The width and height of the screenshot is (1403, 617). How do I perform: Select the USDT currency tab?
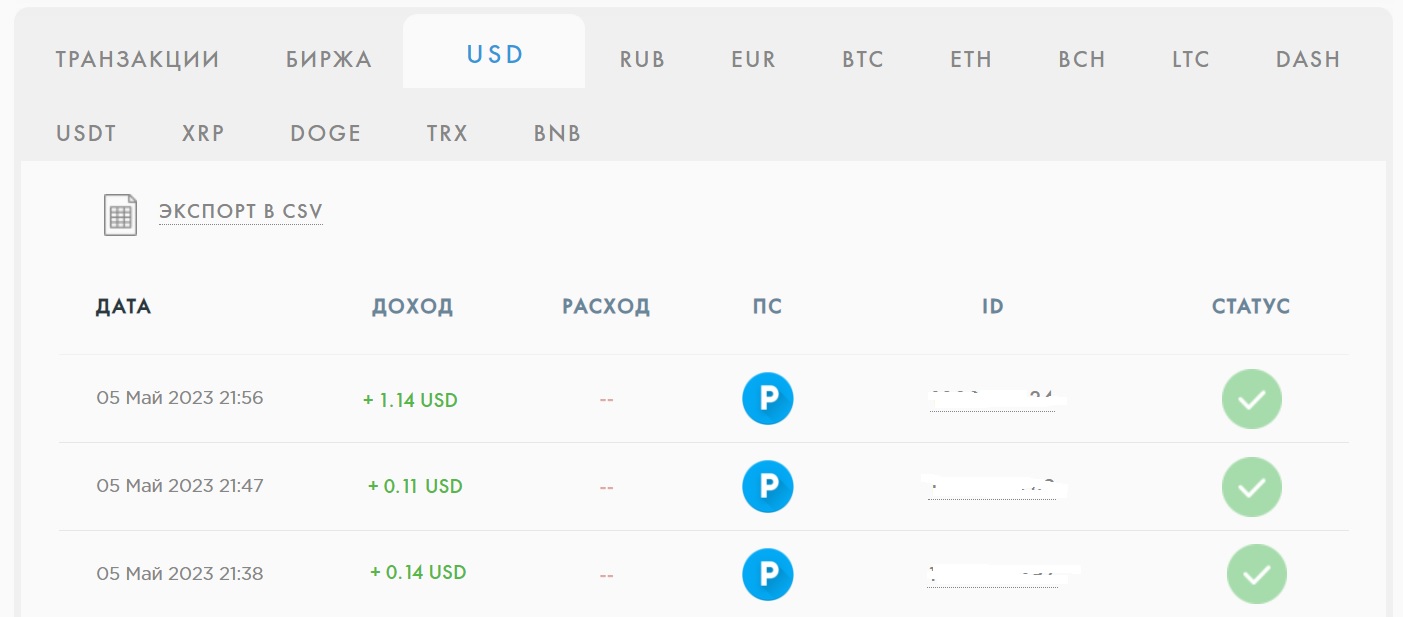click(x=86, y=133)
